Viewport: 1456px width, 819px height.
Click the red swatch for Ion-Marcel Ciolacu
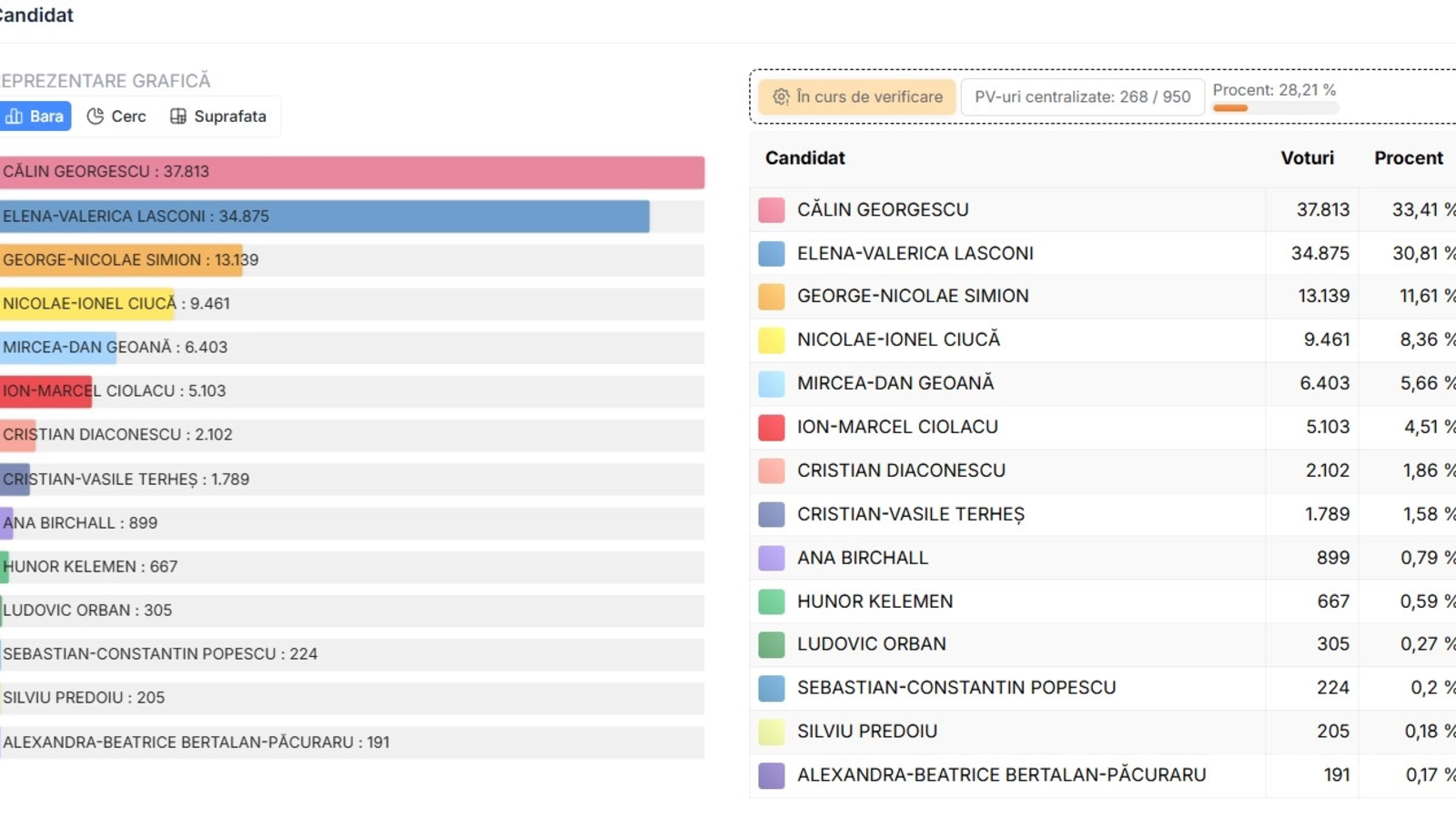tap(772, 427)
